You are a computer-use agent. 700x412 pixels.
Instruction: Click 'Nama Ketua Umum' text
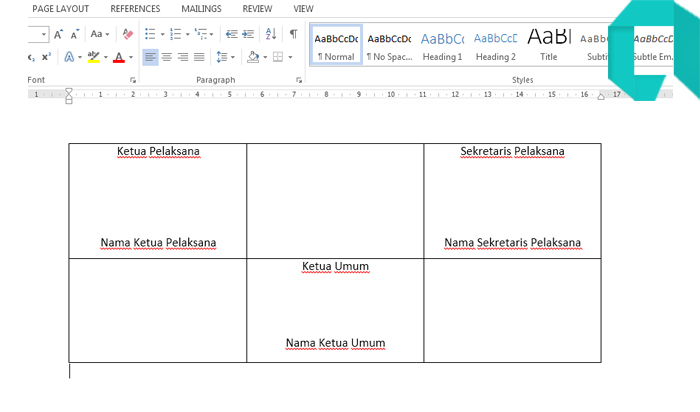point(335,343)
